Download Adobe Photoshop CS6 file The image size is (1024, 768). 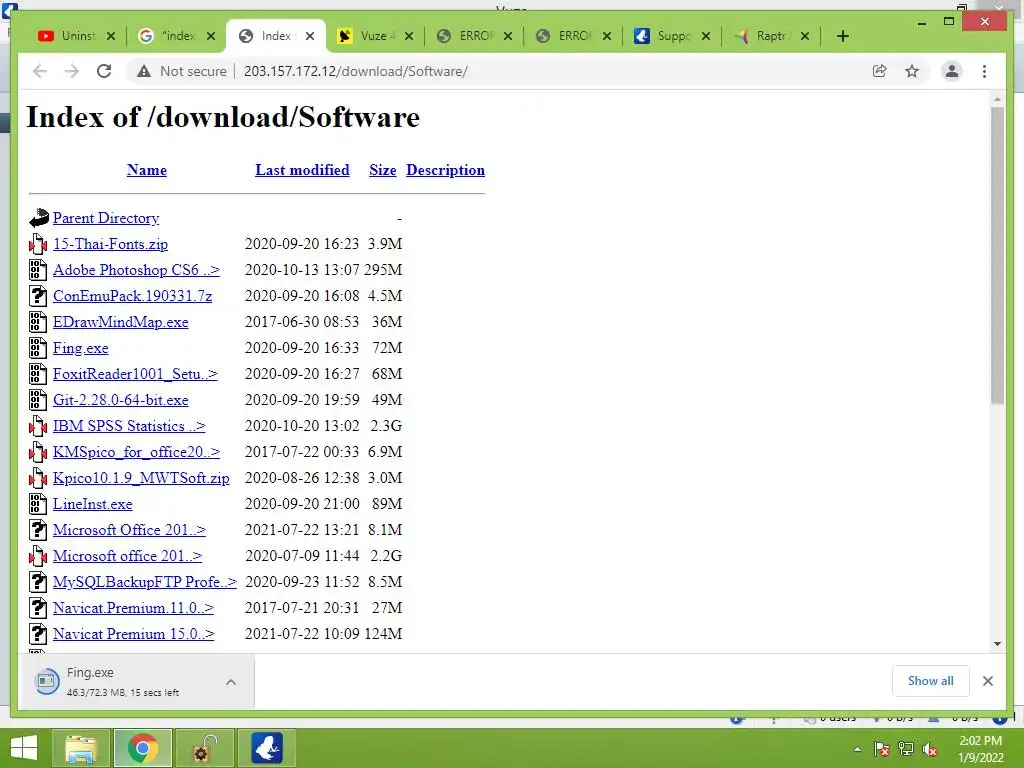(x=136, y=270)
